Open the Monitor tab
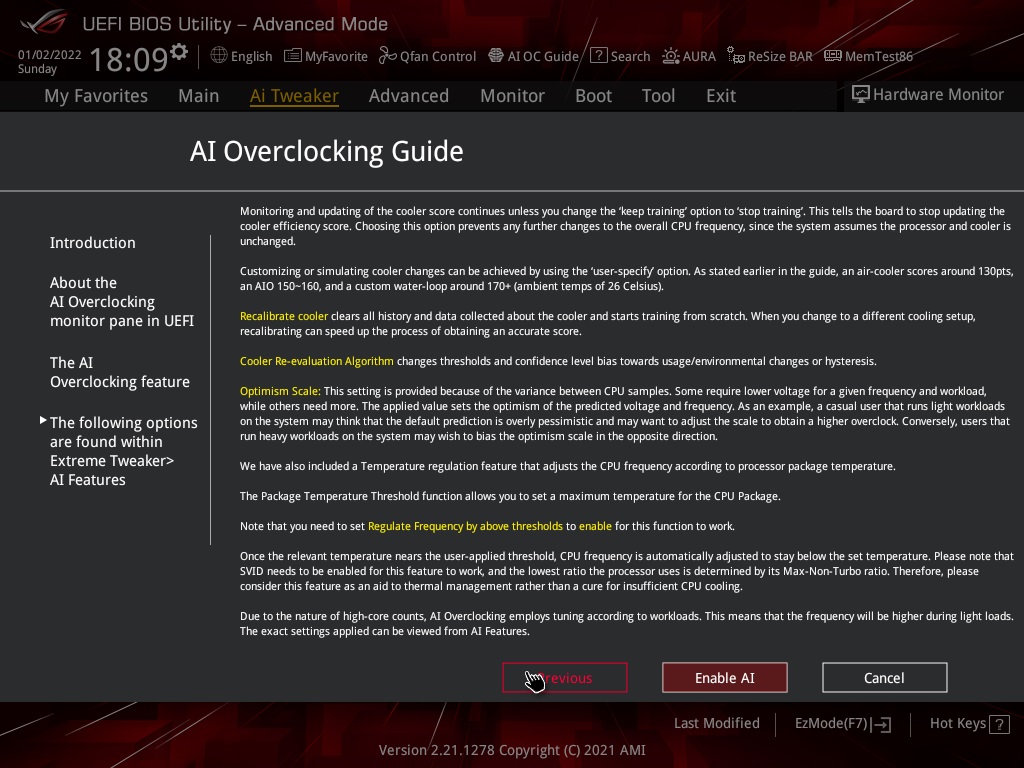Image resolution: width=1024 pixels, height=768 pixels. (x=512, y=96)
